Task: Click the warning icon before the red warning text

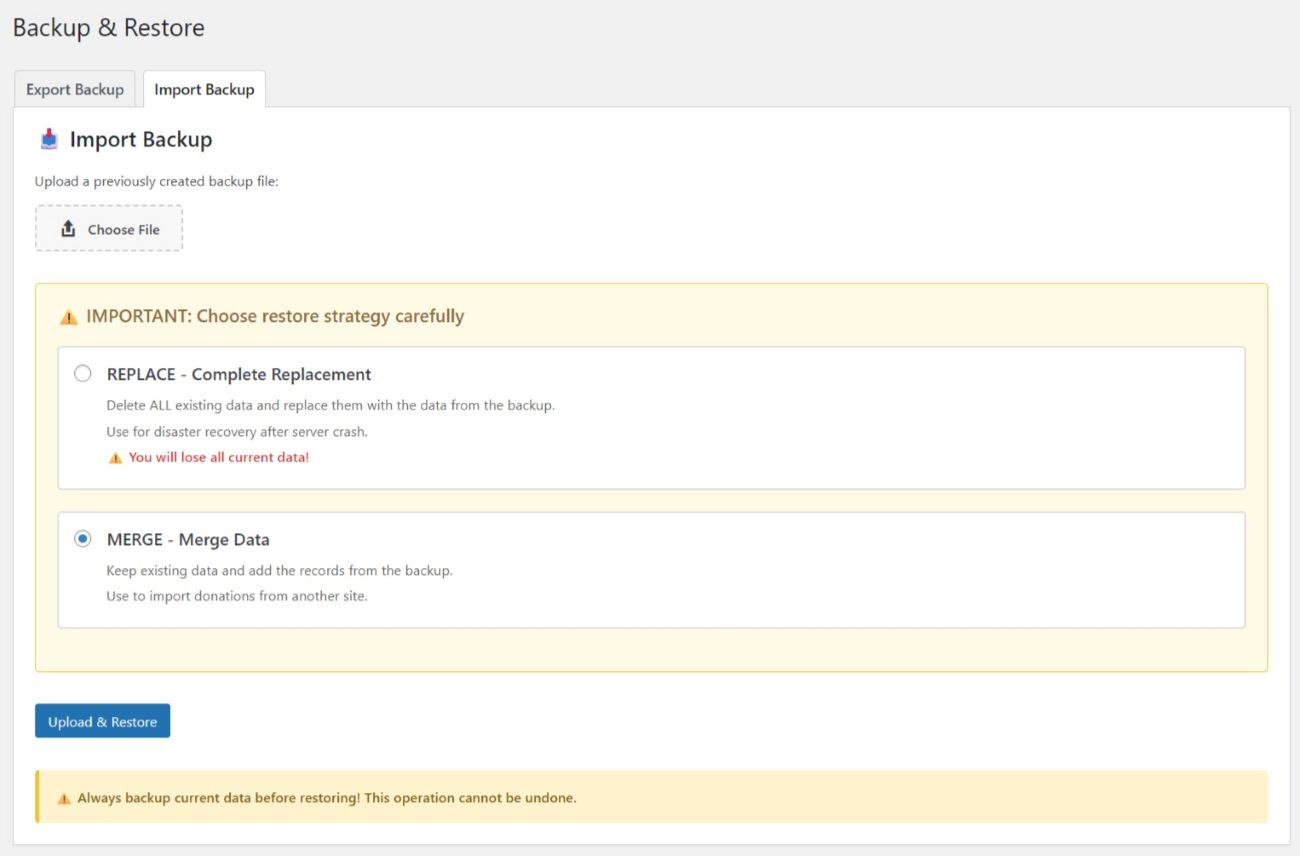Action: [x=116, y=457]
